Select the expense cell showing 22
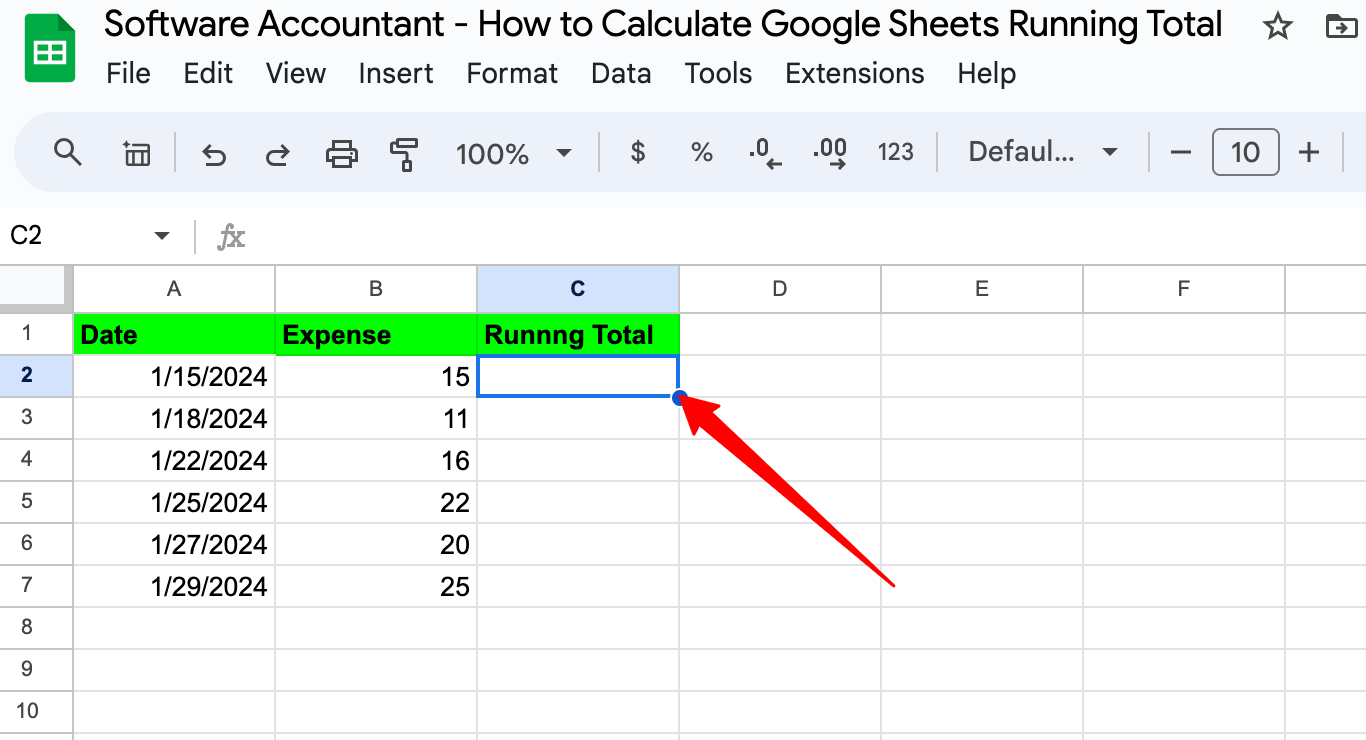This screenshot has height=740, width=1366. click(x=376, y=502)
